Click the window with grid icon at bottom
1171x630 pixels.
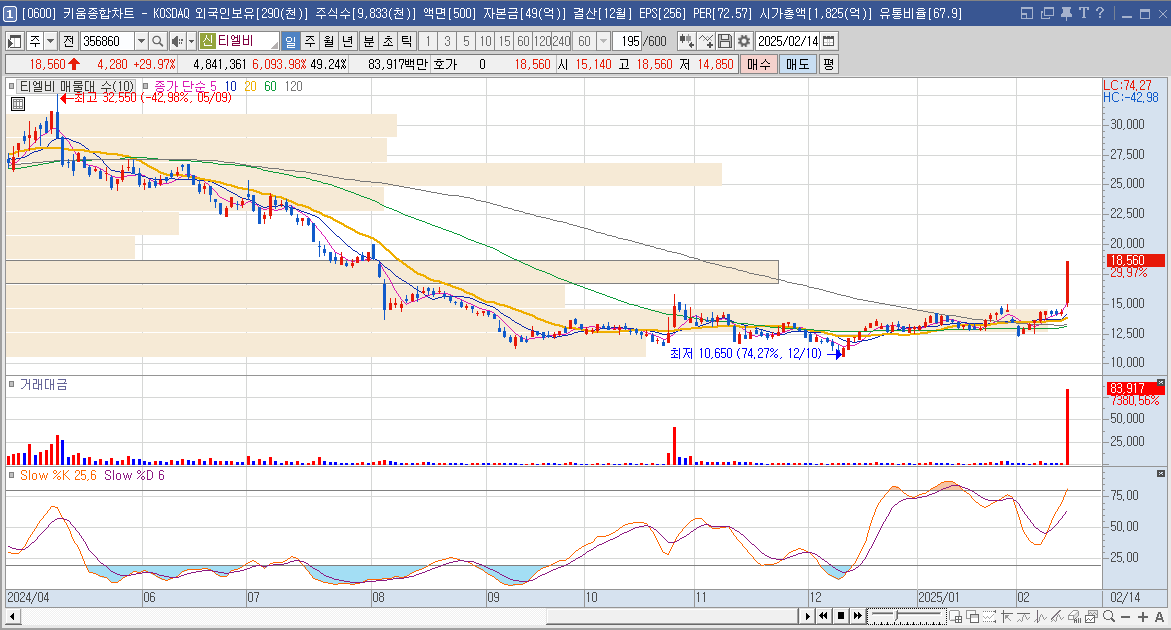click(955, 617)
